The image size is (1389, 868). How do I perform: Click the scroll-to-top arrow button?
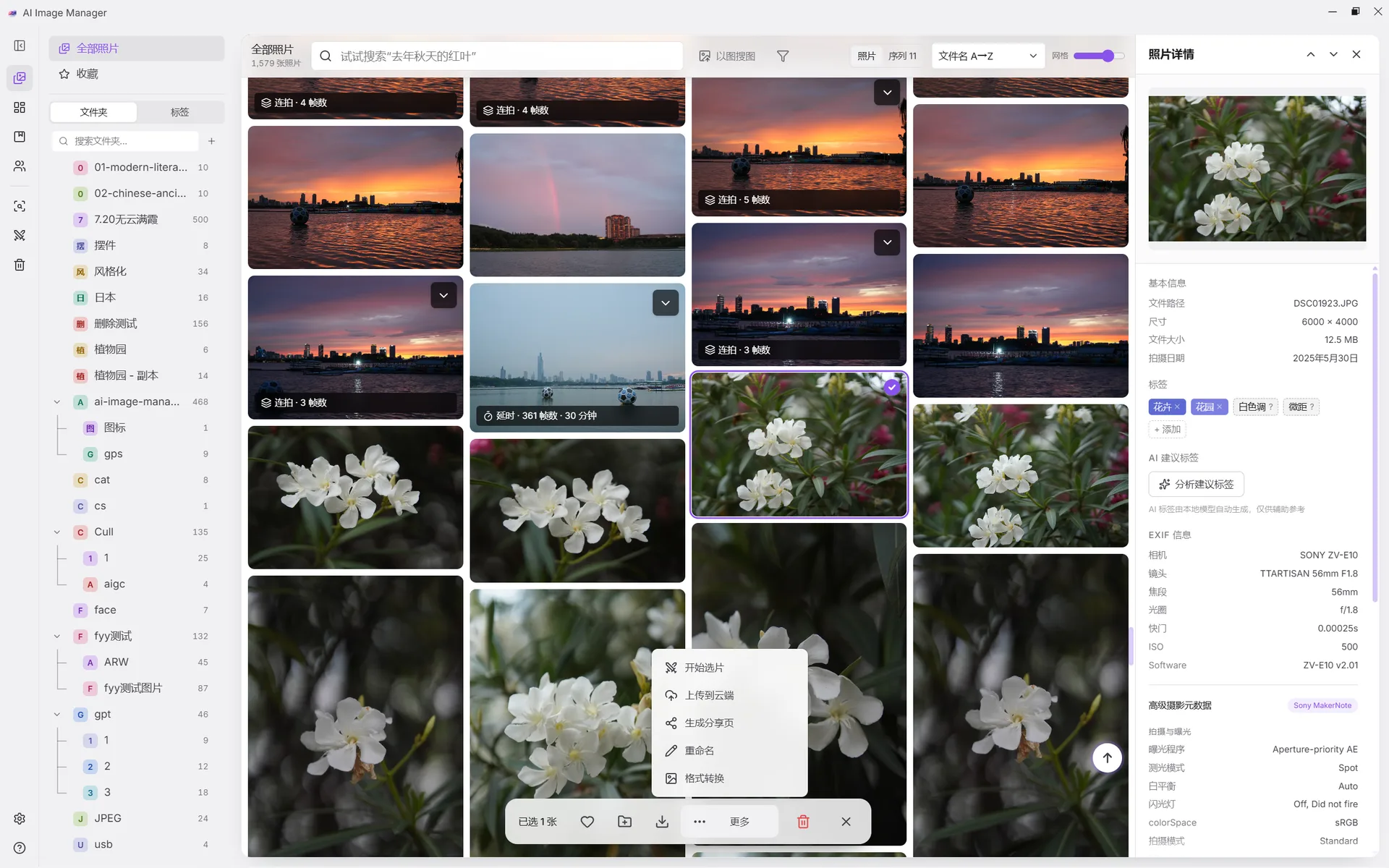pyautogui.click(x=1107, y=757)
